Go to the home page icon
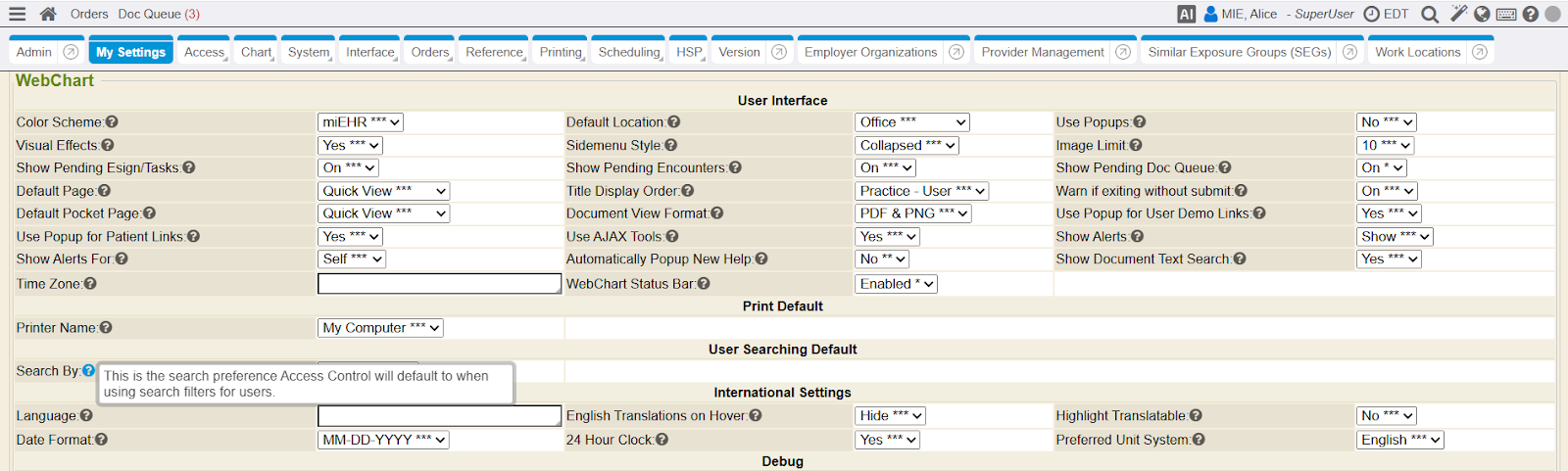Image resolution: width=1568 pixels, height=471 pixels. [48, 14]
